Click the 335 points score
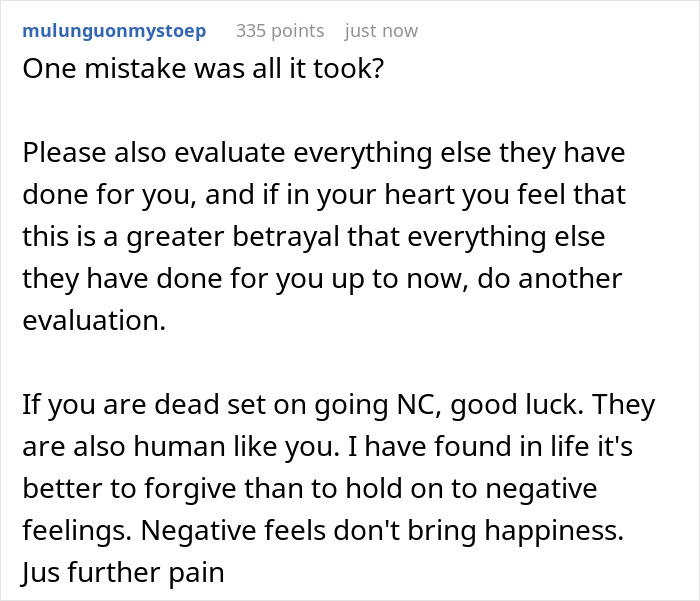700x601 pixels. tap(280, 31)
